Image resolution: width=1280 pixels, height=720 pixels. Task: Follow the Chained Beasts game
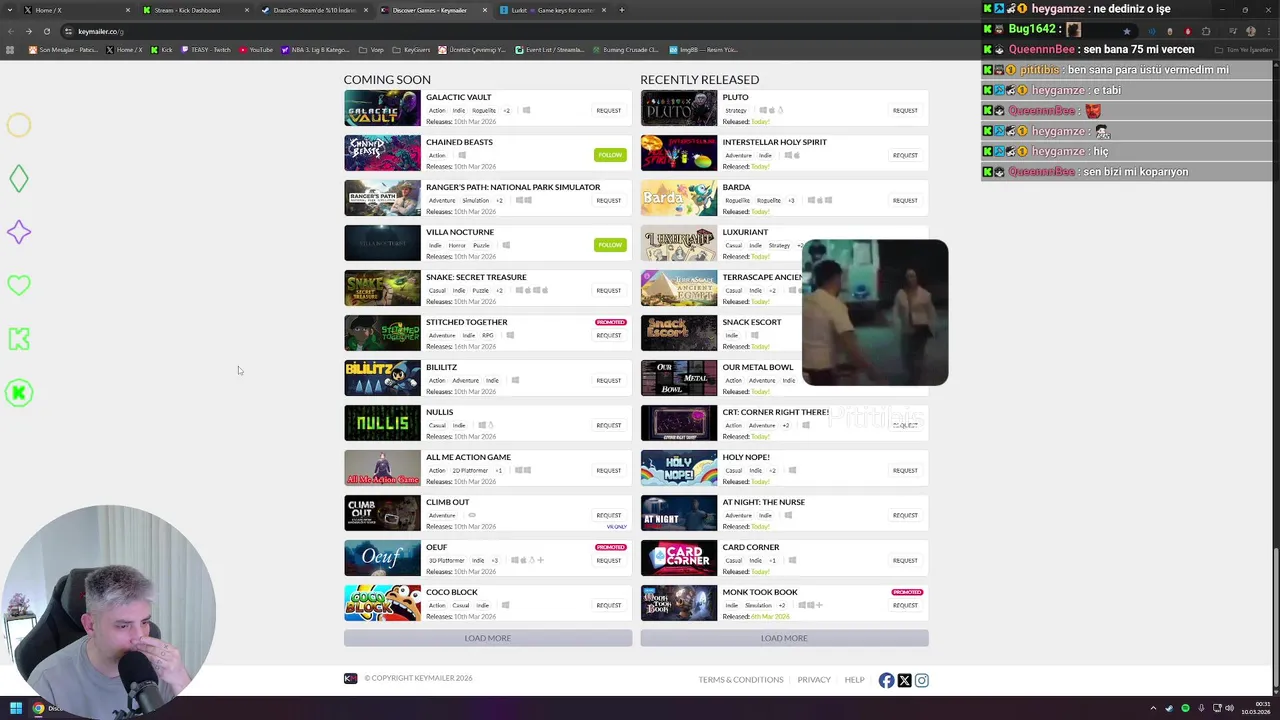point(610,155)
